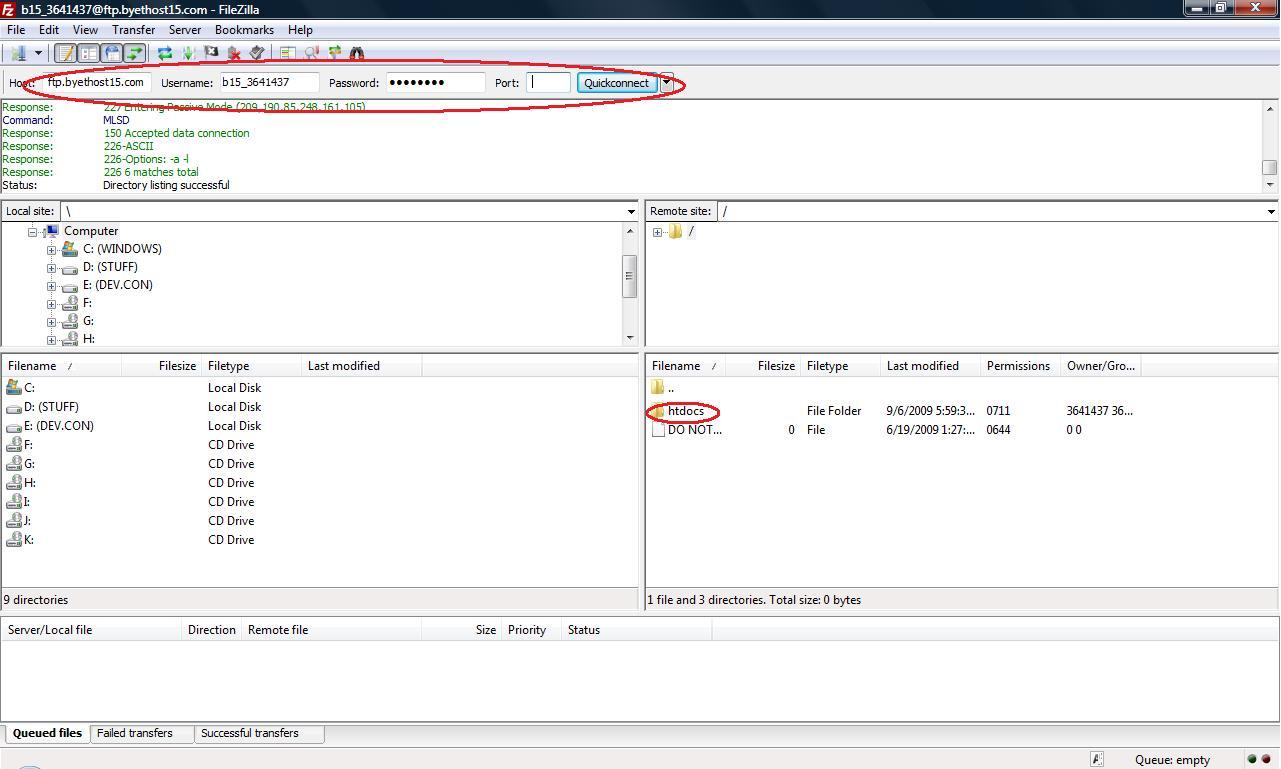Click the local tree vertical scrollbar thumb
The height and width of the screenshot is (769, 1281).
[x=630, y=275]
